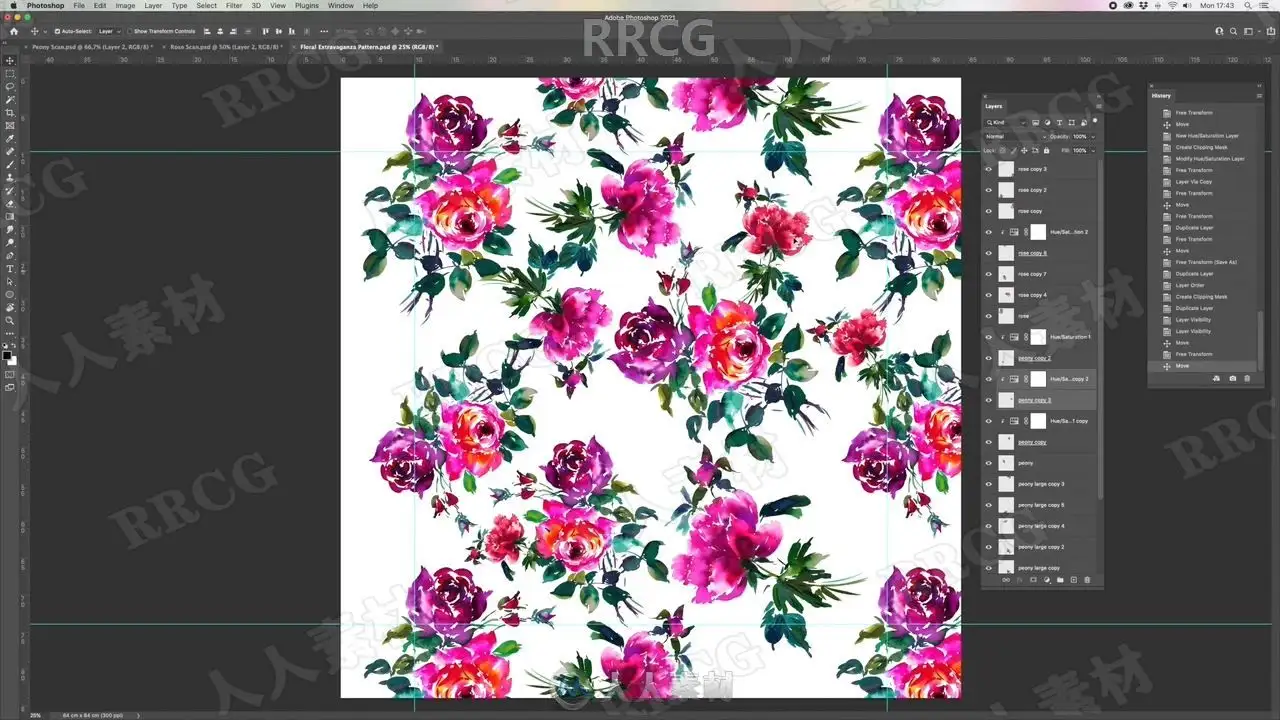The image size is (1280, 720).
Task: Toggle the Auto-Select checkbox
Action: 57,31
